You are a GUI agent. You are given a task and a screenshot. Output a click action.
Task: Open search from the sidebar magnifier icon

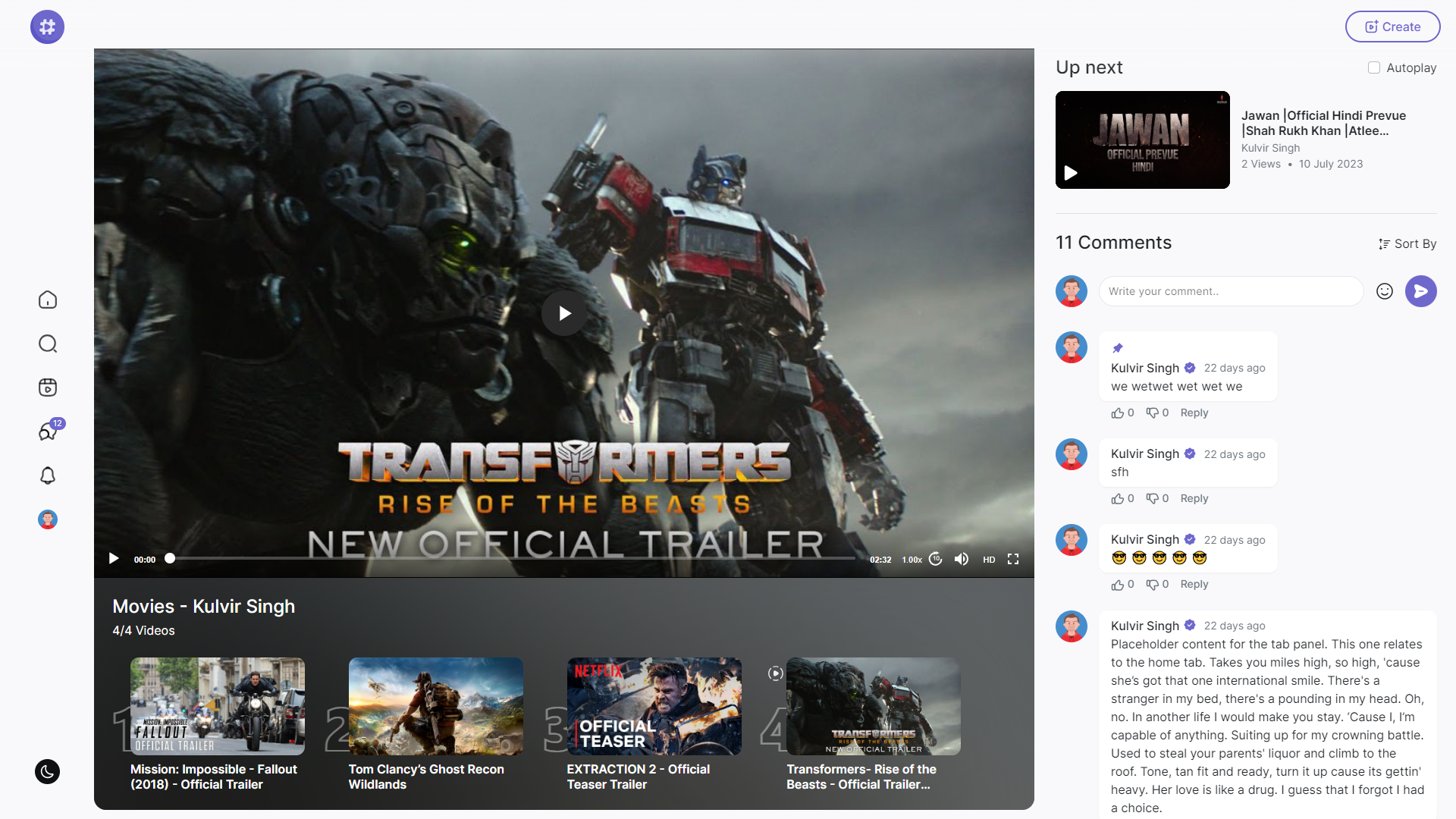click(x=48, y=344)
